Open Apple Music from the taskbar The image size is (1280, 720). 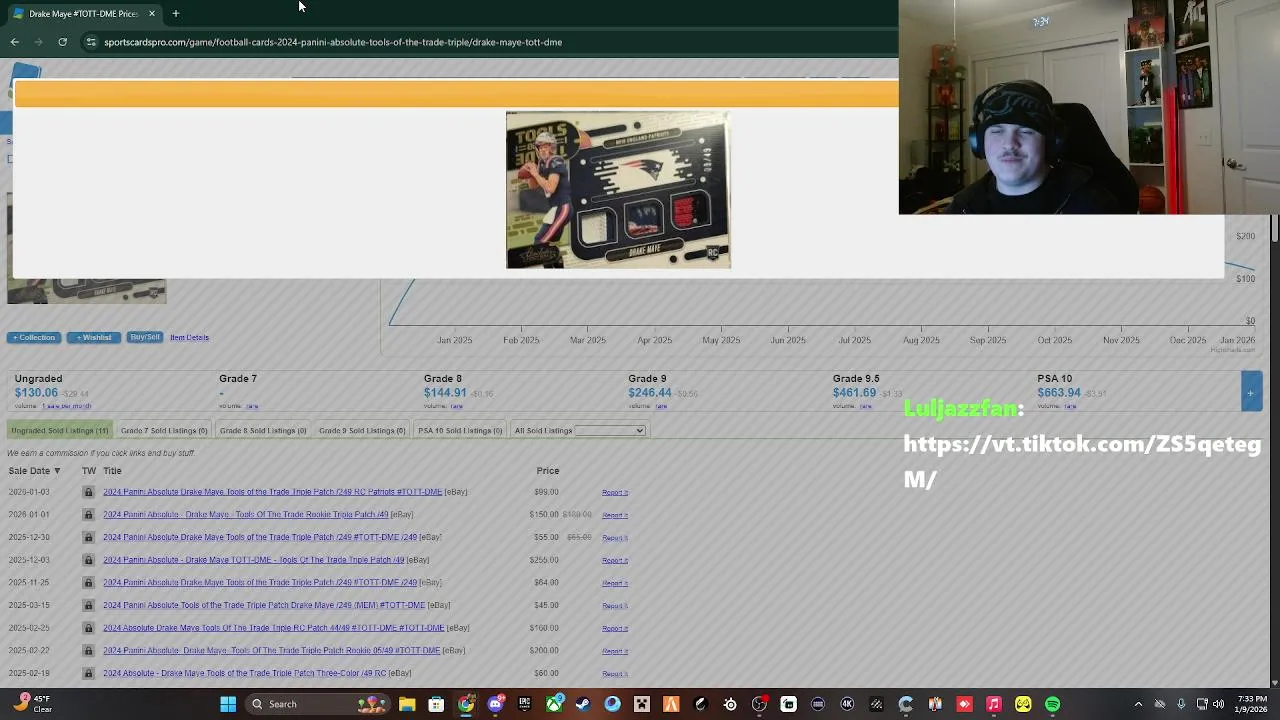point(994,704)
